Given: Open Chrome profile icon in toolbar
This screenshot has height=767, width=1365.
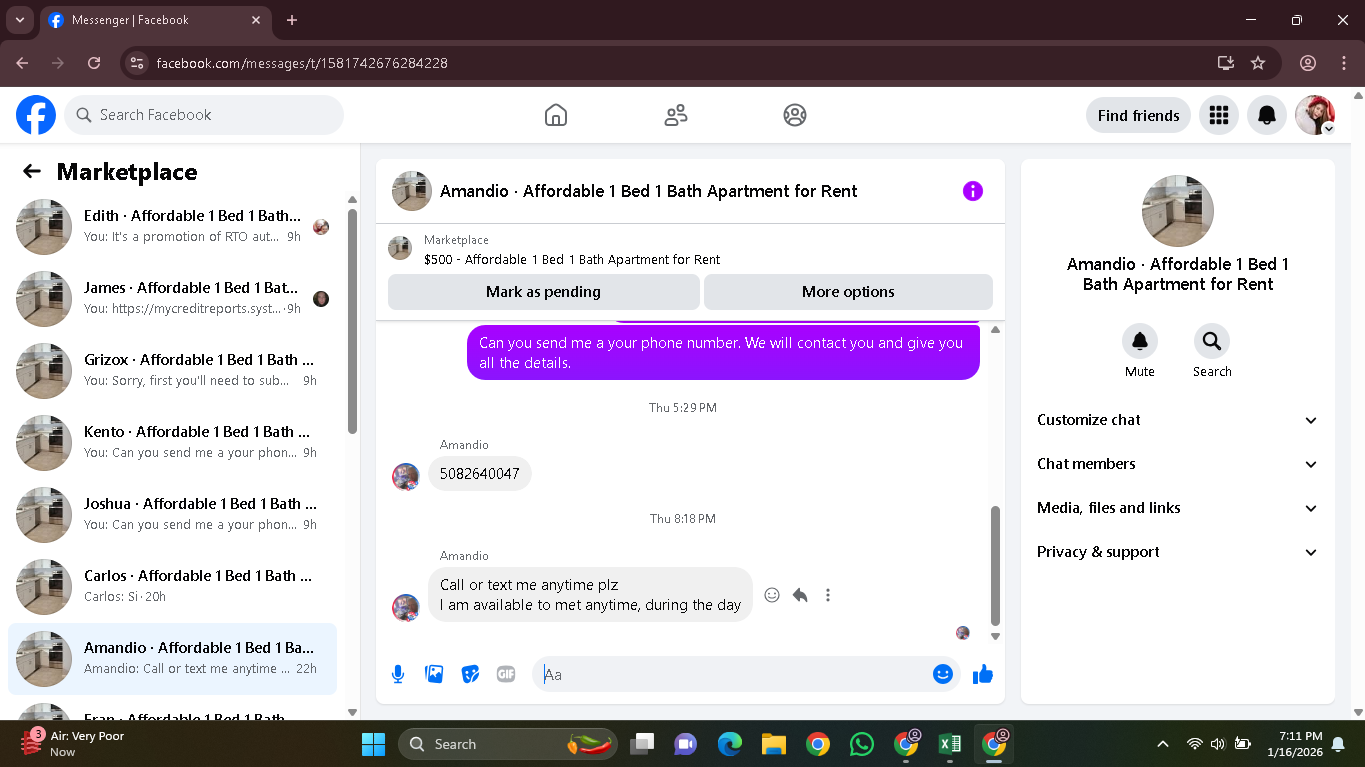Looking at the screenshot, I should click(1308, 63).
